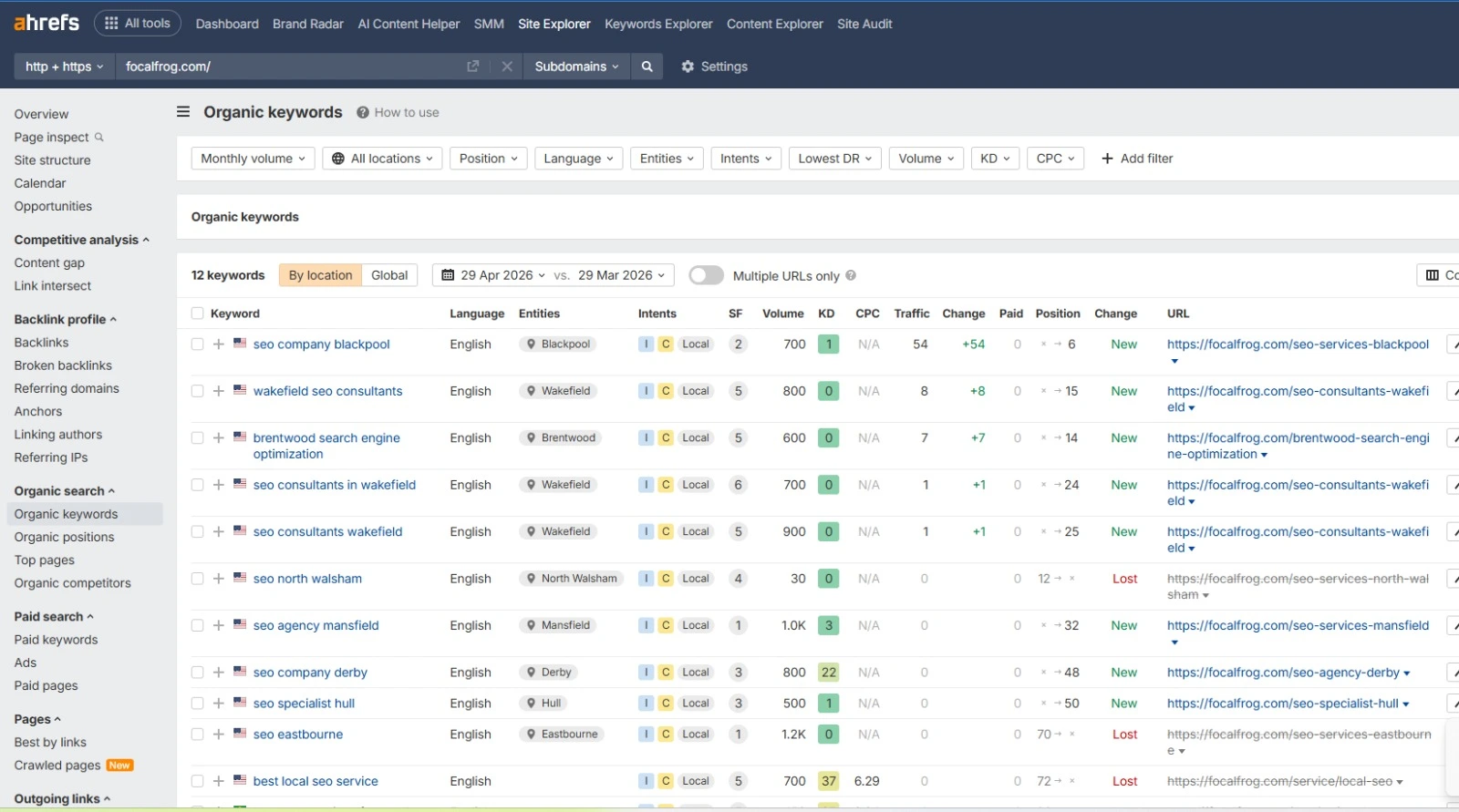Check the seo eastbourne row checkbox
This screenshot has width=1459, height=812.
click(x=197, y=735)
